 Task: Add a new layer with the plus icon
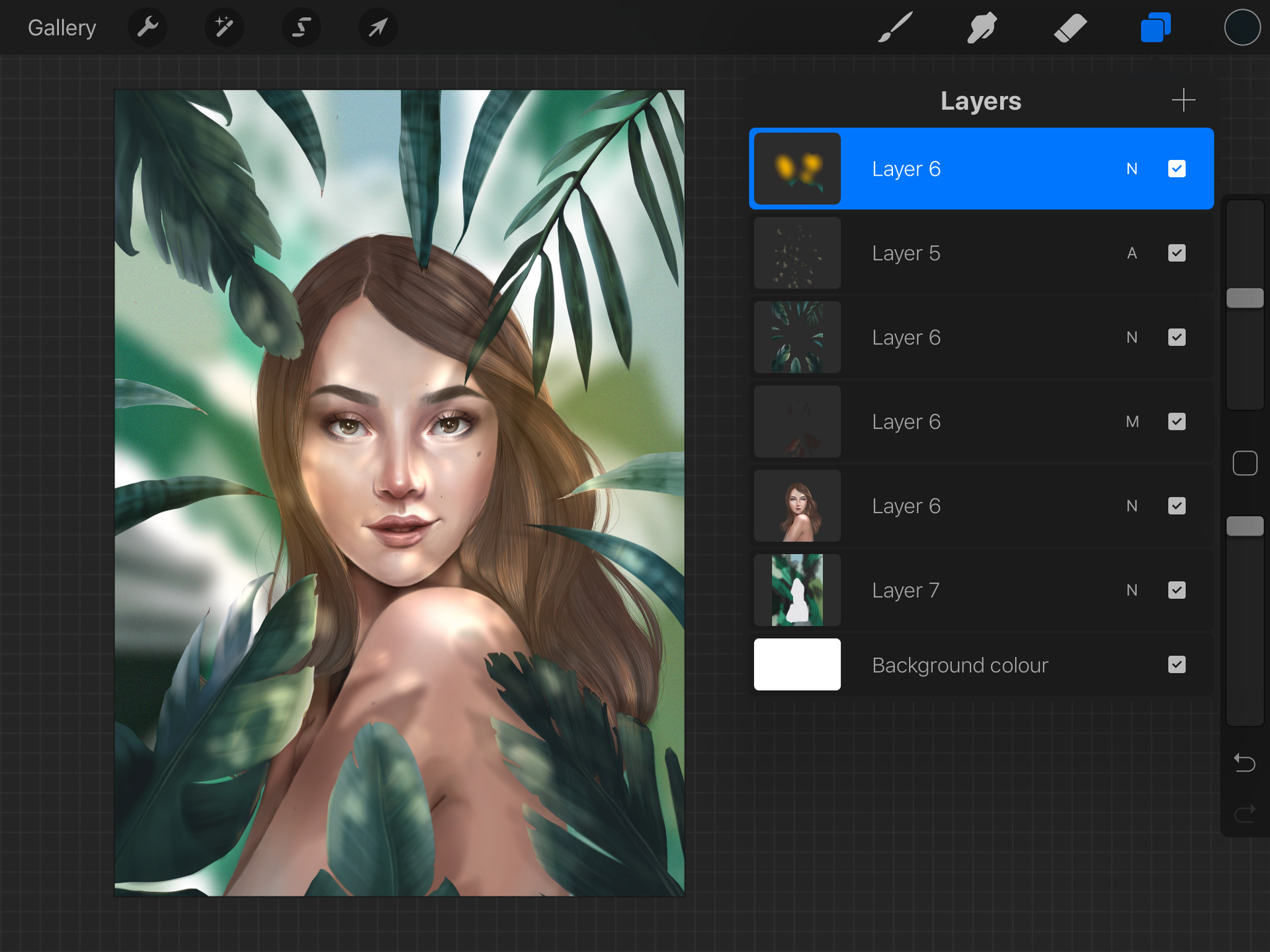[x=1183, y=100]
